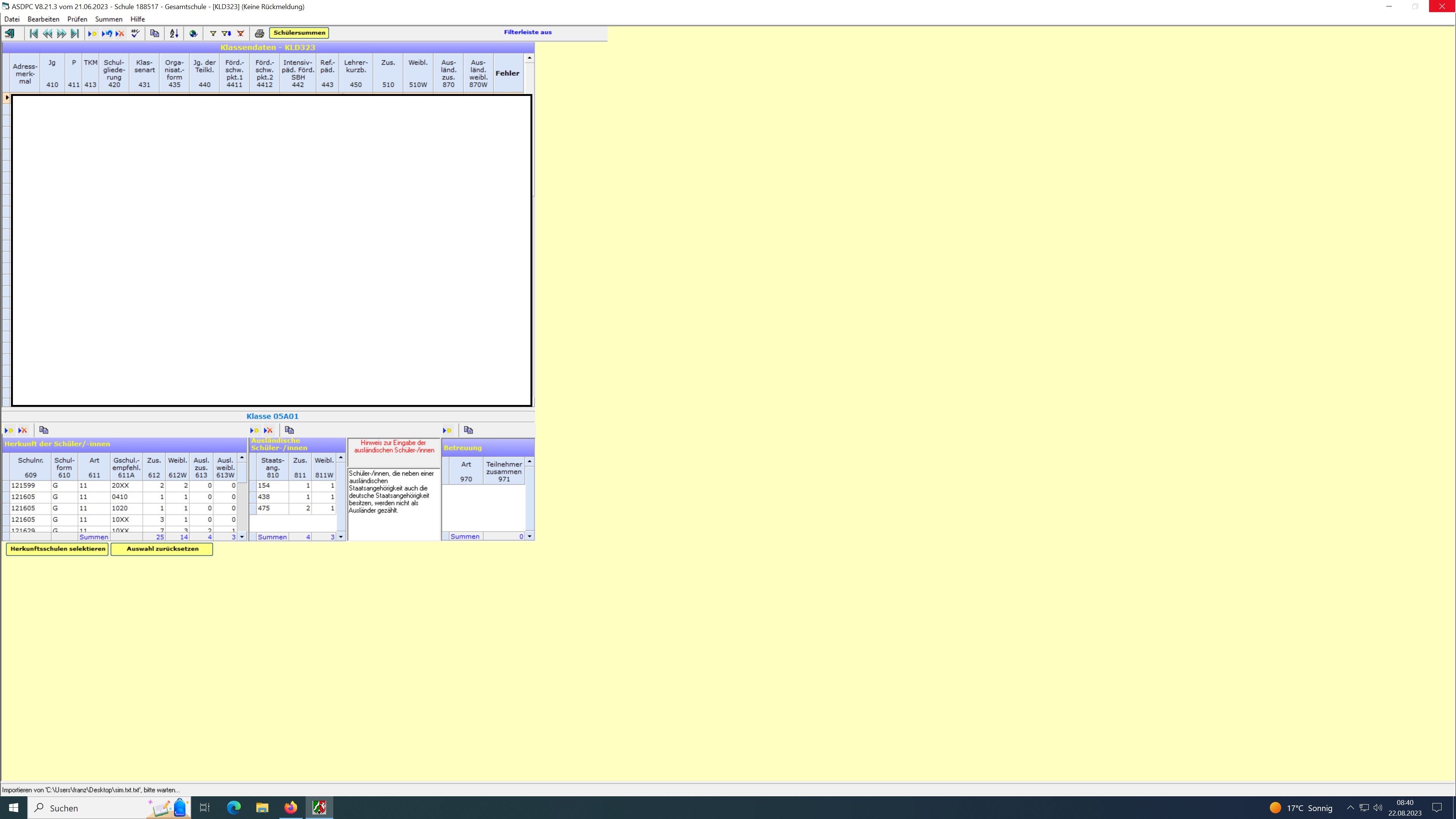1456x819 pixels.
Task: Click Auswahl zurücksetzen button
Action: pyautogui.click(x=162, y=549)
